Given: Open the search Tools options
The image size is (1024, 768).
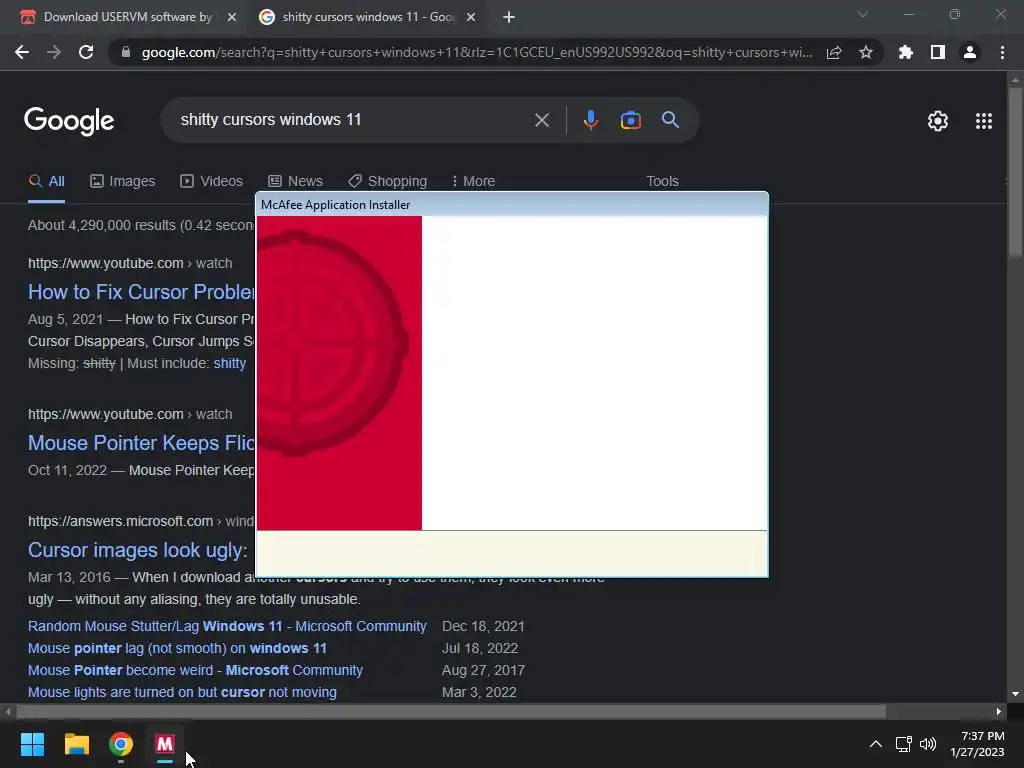Looking at the screenshot, I should point(662,181).
